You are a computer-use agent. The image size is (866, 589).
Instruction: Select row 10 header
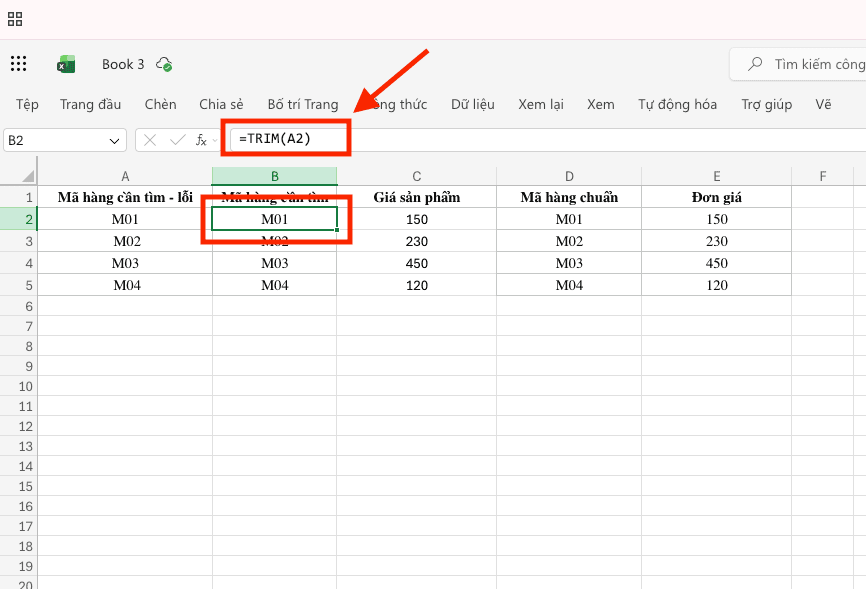[19, 386]
